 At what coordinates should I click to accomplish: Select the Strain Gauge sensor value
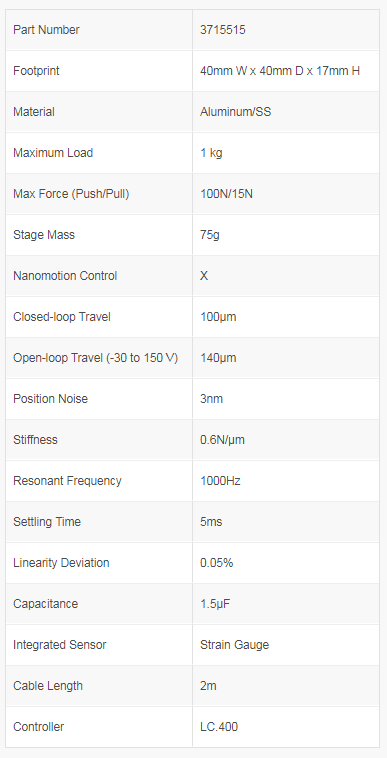click(235, 645)
